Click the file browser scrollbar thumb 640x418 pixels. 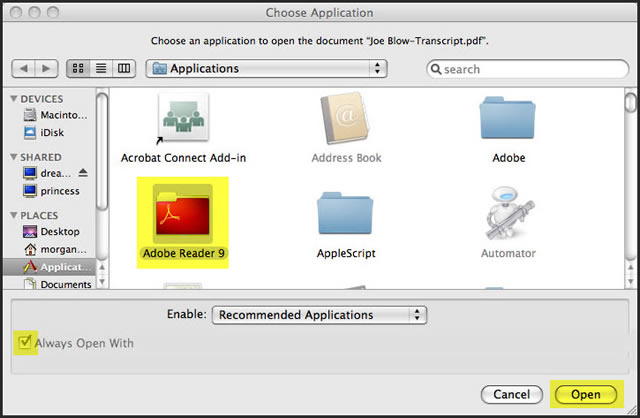click(631, 102)
